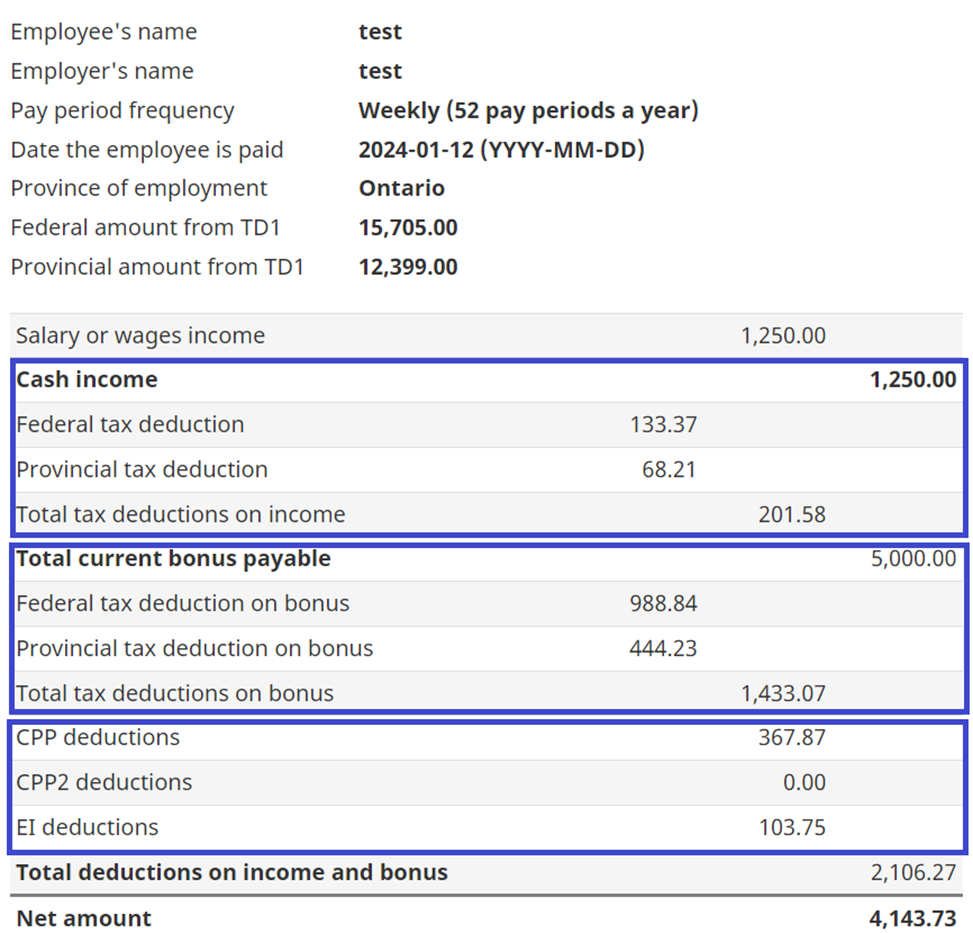Click the bonus amount 5,000.00

913,559
